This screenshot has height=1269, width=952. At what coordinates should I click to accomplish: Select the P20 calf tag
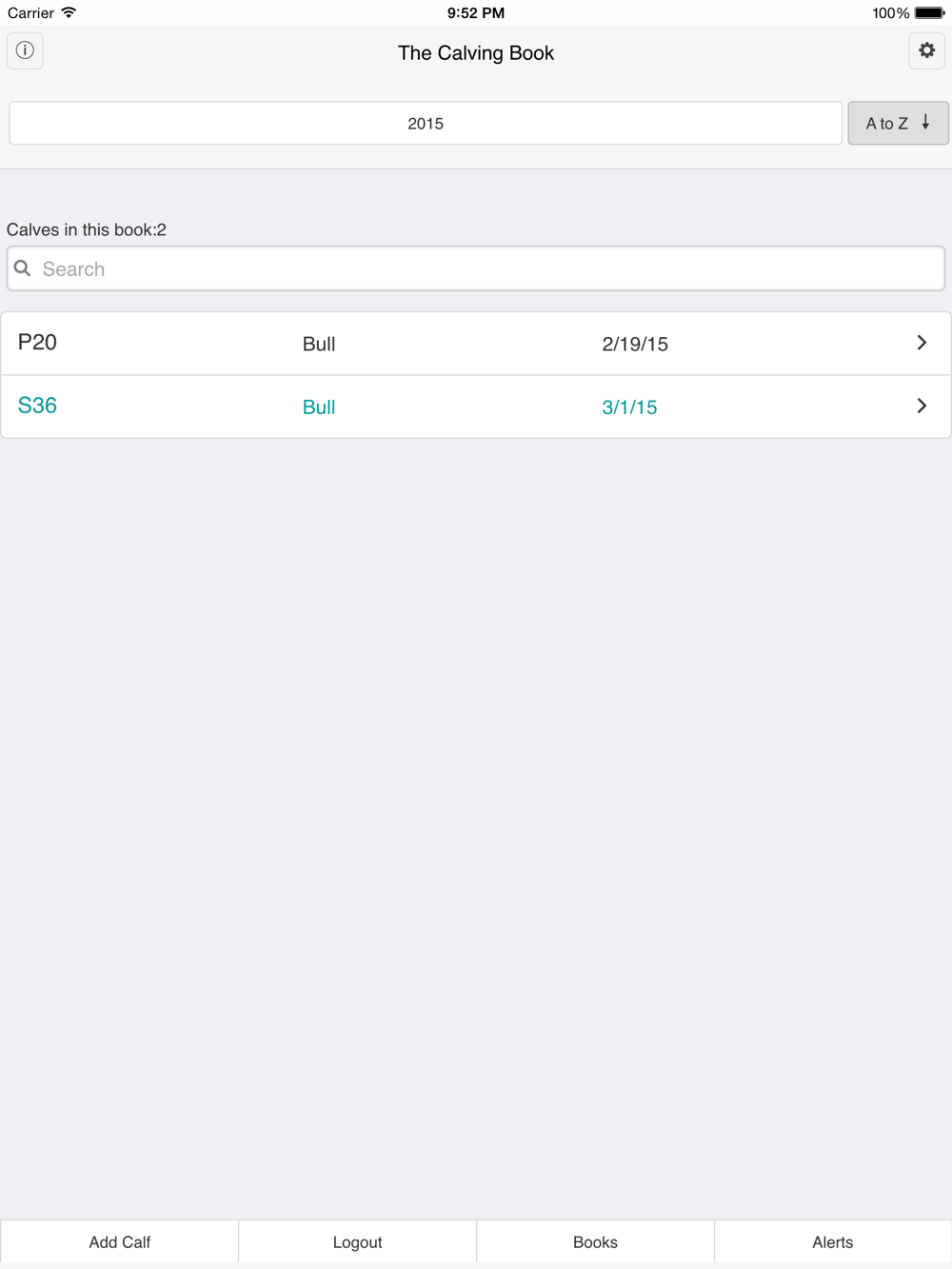point(38,343)
